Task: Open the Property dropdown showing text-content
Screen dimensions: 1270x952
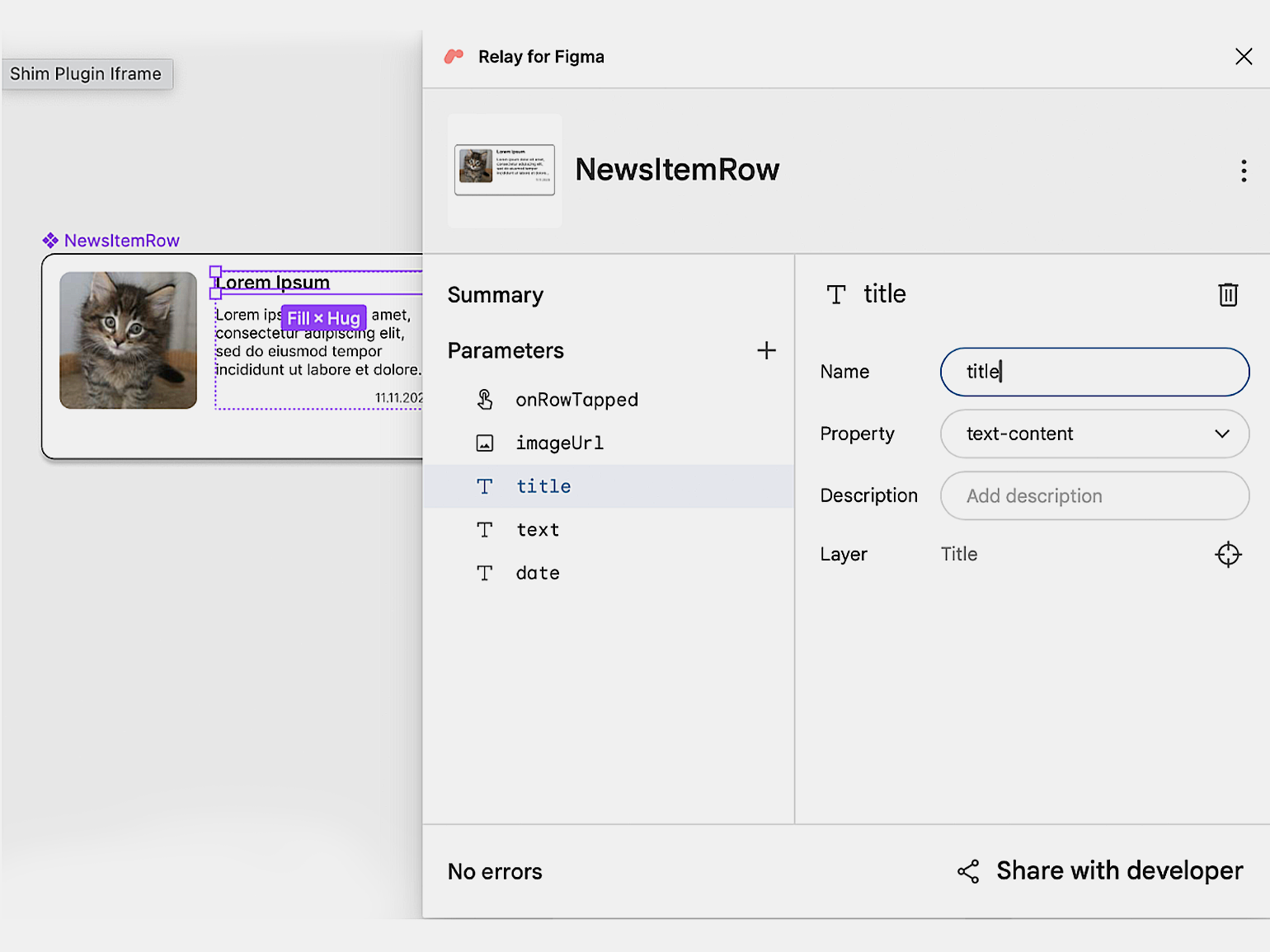Action: point(1094,434)
